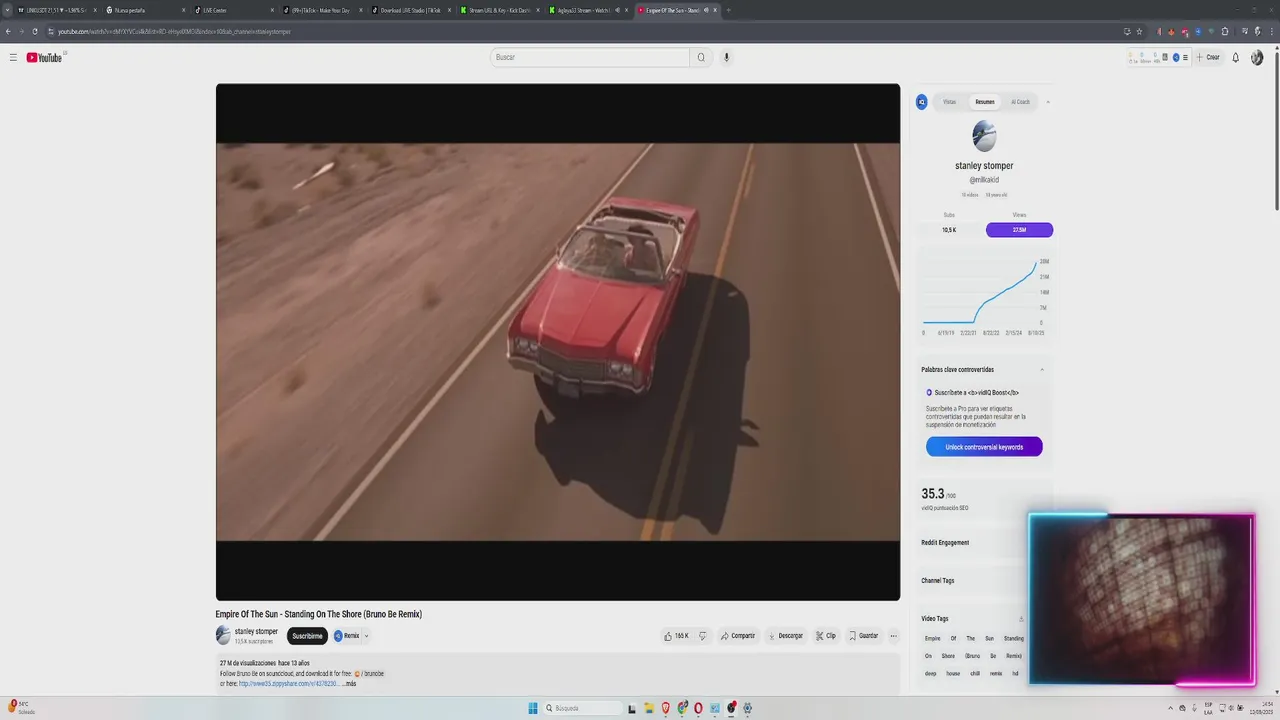Open Brave browser from taskbar
The image size is (1280, 720).
(x=665, y=708)
